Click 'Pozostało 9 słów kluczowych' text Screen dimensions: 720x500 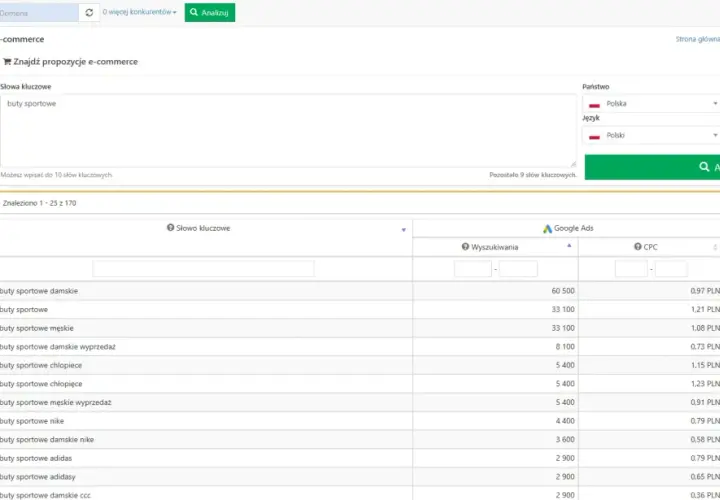pyautogui.click(x=533, y=175)
